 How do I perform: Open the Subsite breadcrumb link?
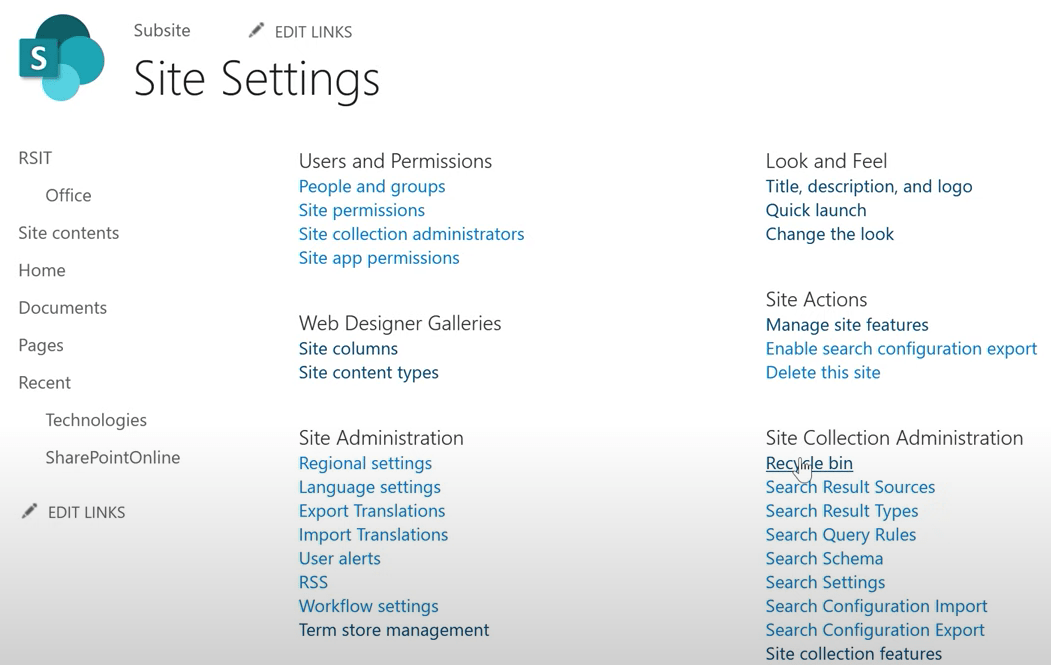(x=162, y=30)
